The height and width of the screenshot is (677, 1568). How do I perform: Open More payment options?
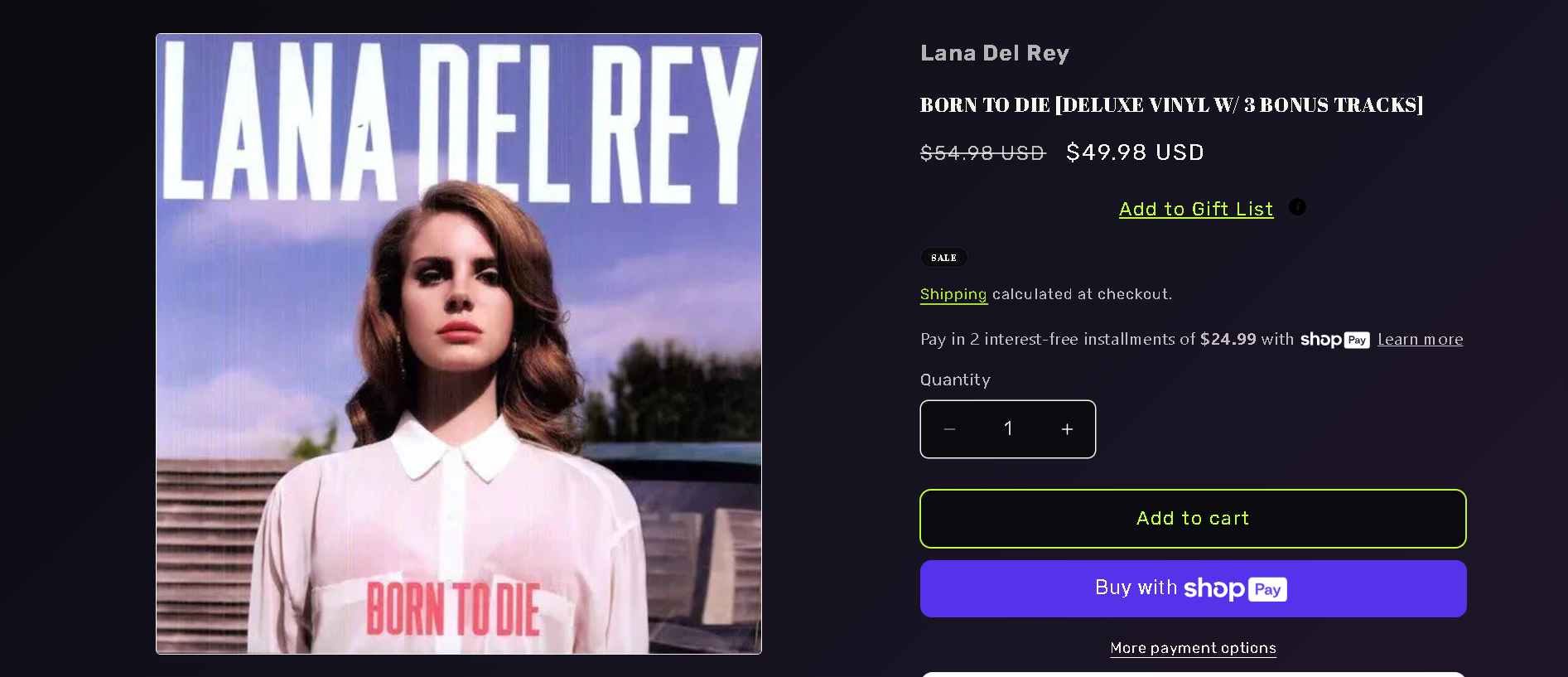(x=1193, y=648)
